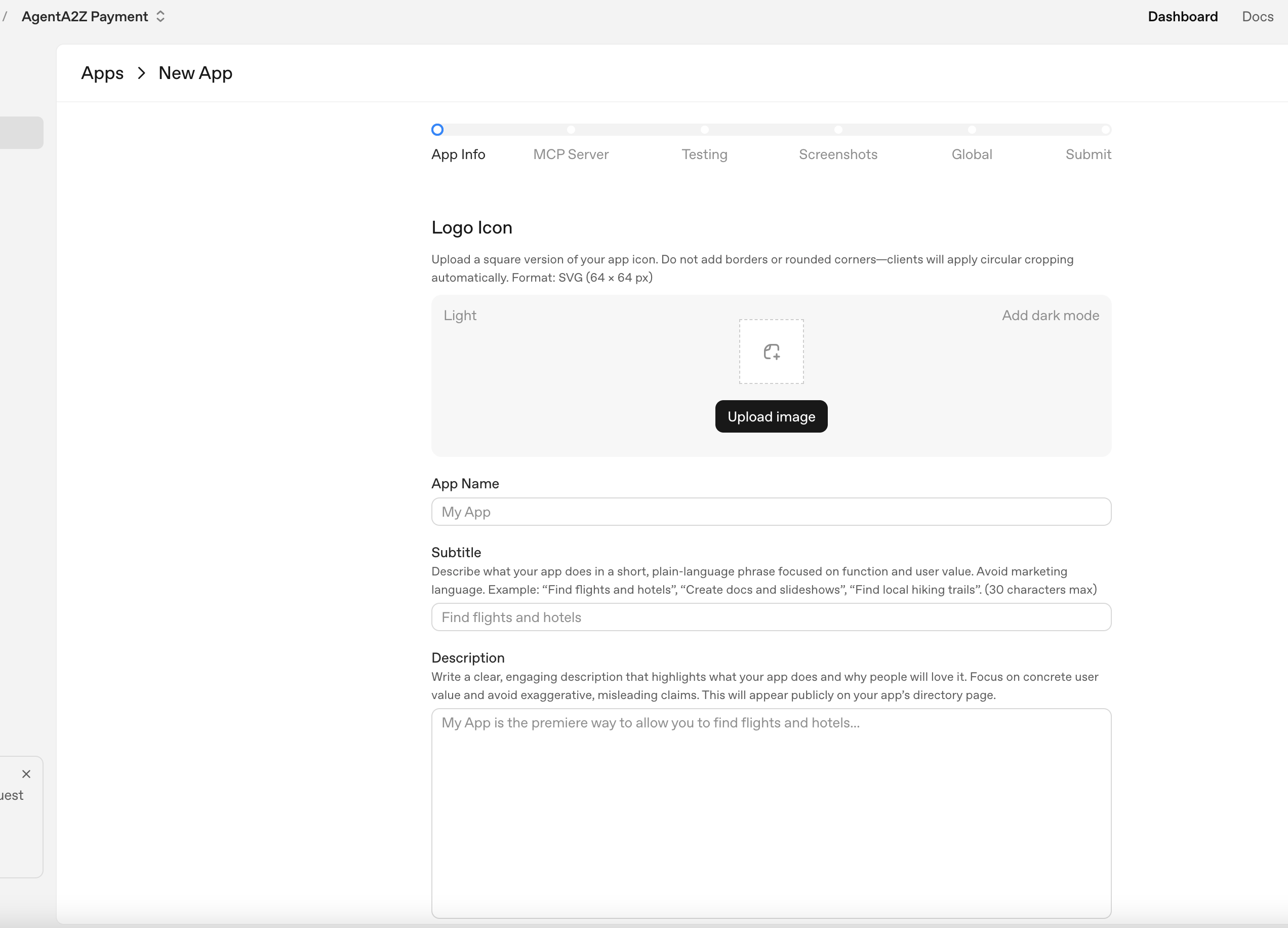The image size is (1288, 928).
Task: Expand the Apps breadcrumb chevron
Action: click(x=141, y=73)
